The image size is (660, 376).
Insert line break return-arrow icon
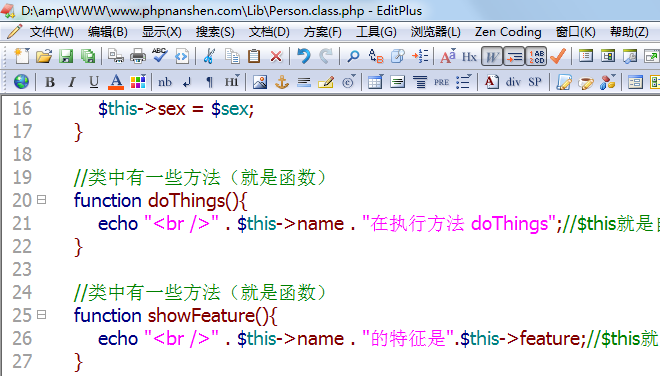[187, 83]
